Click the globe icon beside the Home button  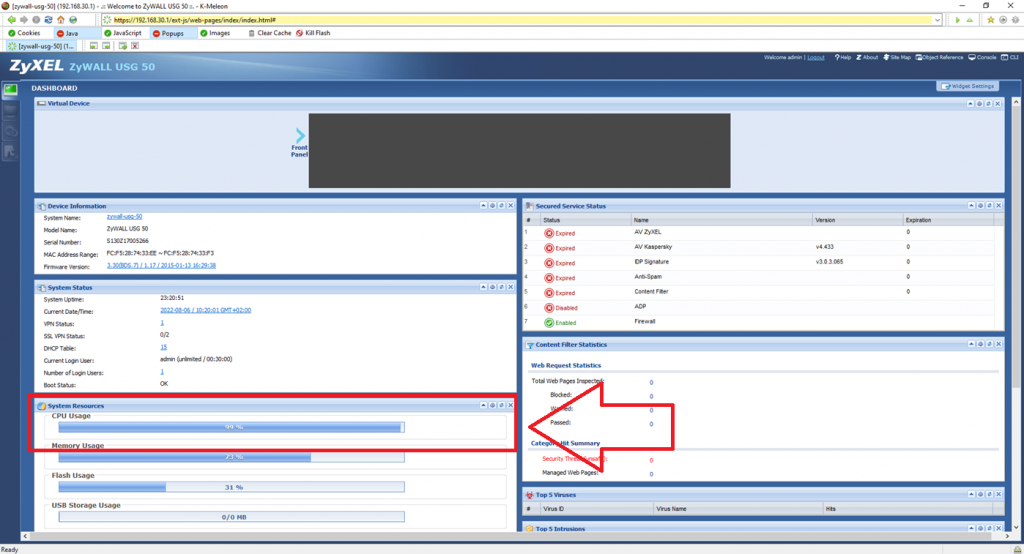(73, 20)
